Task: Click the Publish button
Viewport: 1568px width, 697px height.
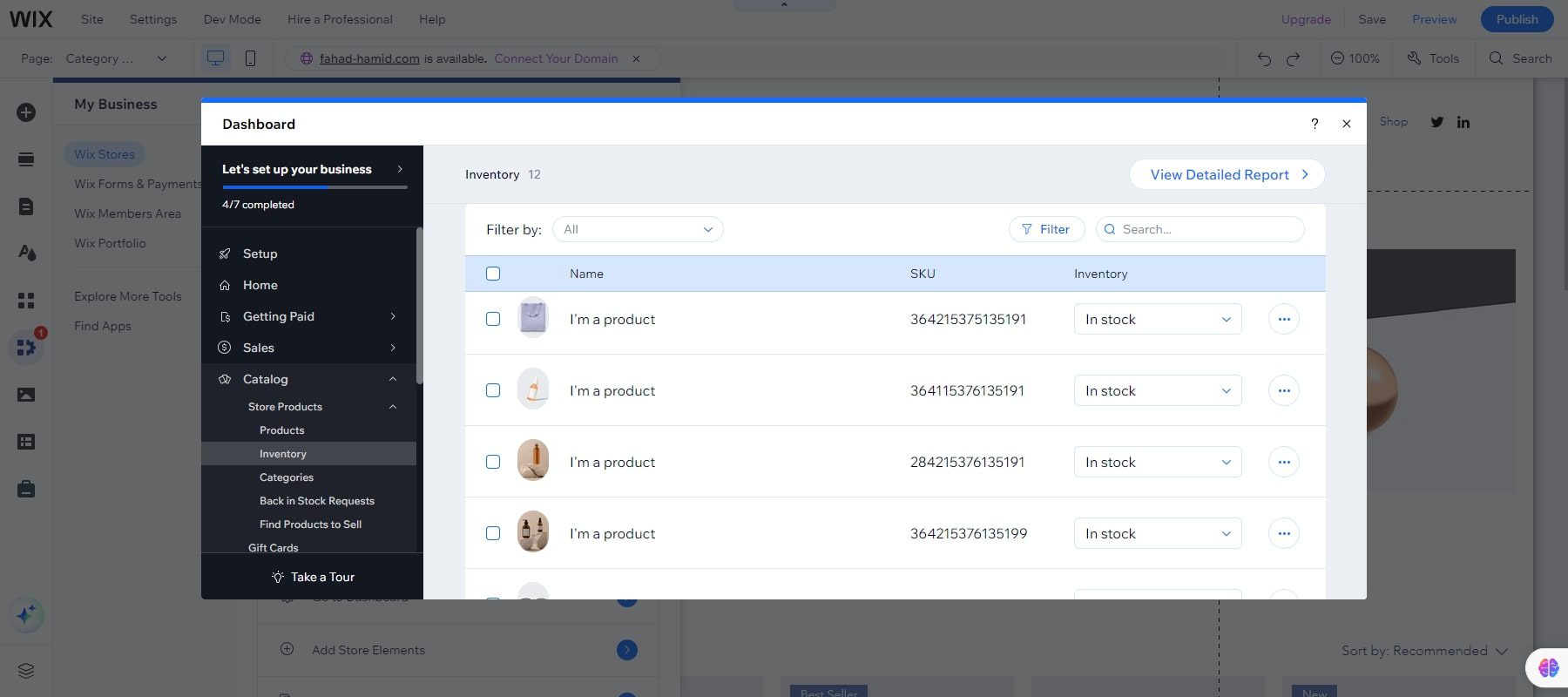Action: coord(1517,19)
